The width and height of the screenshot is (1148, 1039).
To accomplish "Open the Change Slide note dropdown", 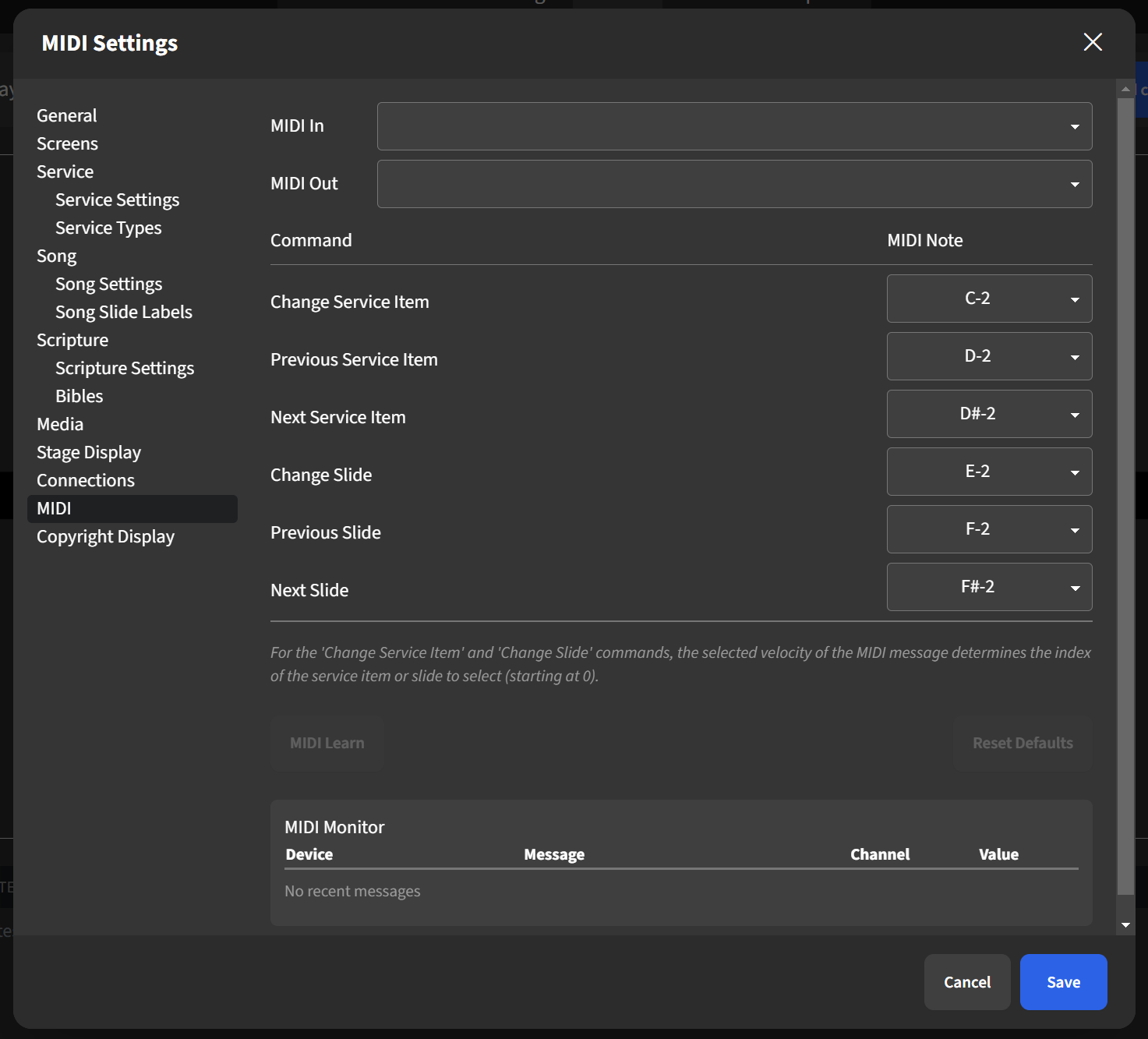I will (988, 472).
